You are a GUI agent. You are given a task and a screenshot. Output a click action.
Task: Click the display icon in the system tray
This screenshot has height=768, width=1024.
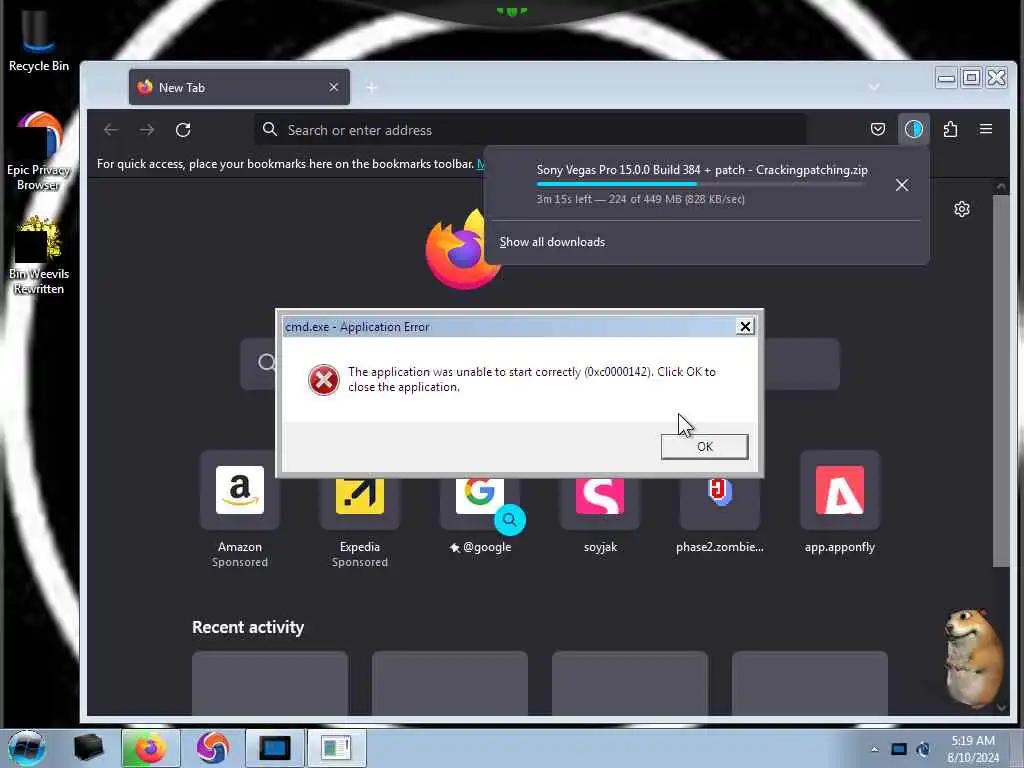899,749
